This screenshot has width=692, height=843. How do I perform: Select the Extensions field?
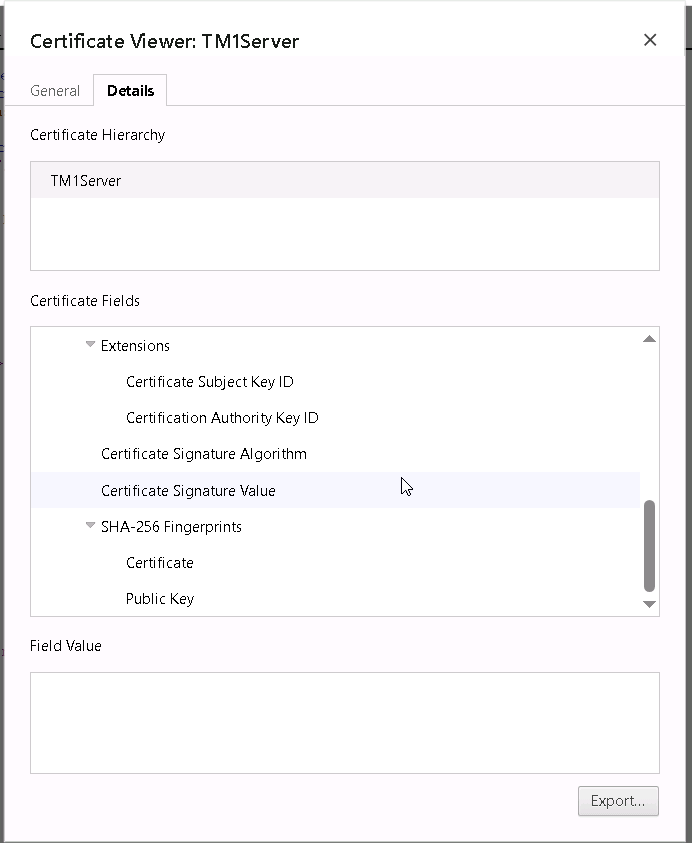pos(135,346)
